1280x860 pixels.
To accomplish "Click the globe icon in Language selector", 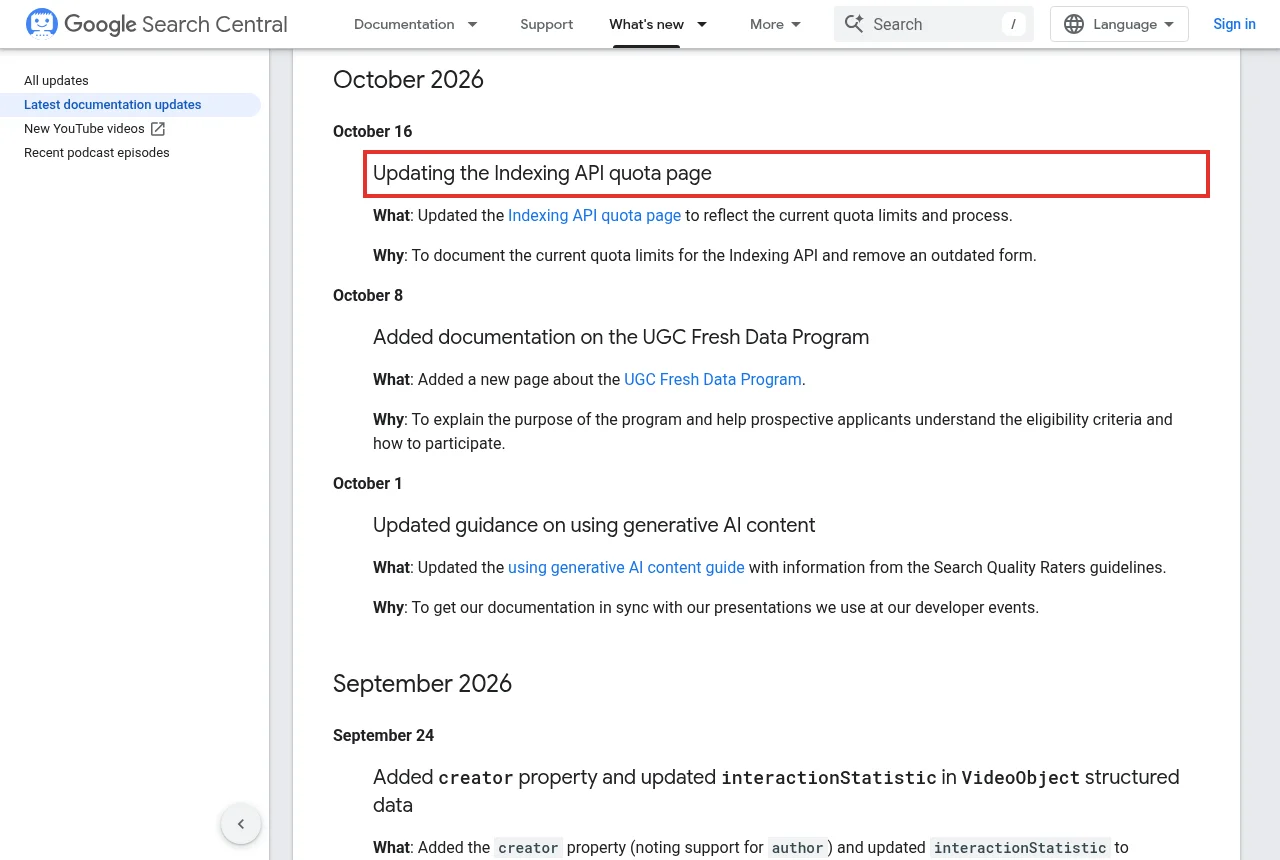I will click(1074, 24).
